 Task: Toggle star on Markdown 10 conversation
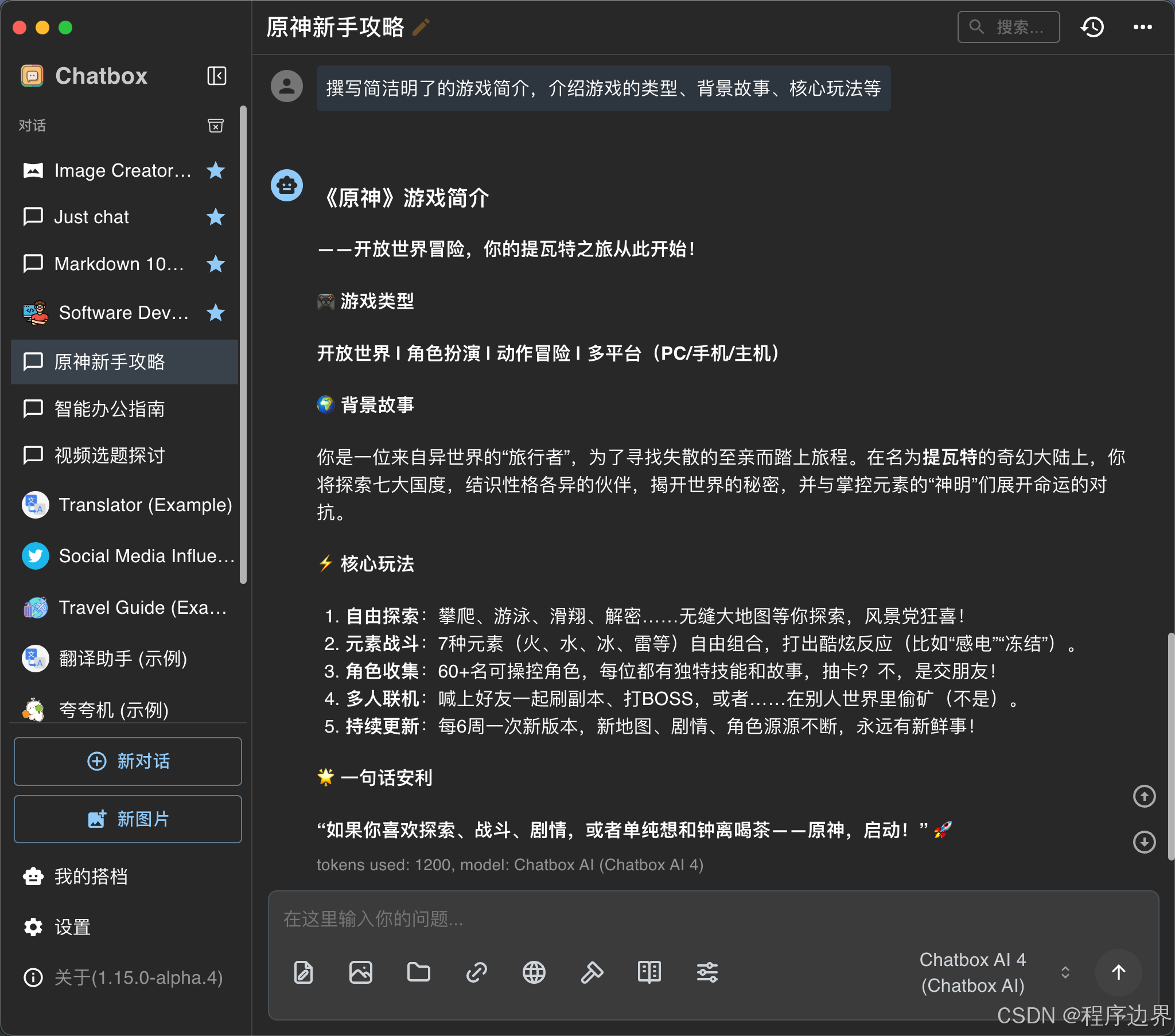(x=216, y=264)
